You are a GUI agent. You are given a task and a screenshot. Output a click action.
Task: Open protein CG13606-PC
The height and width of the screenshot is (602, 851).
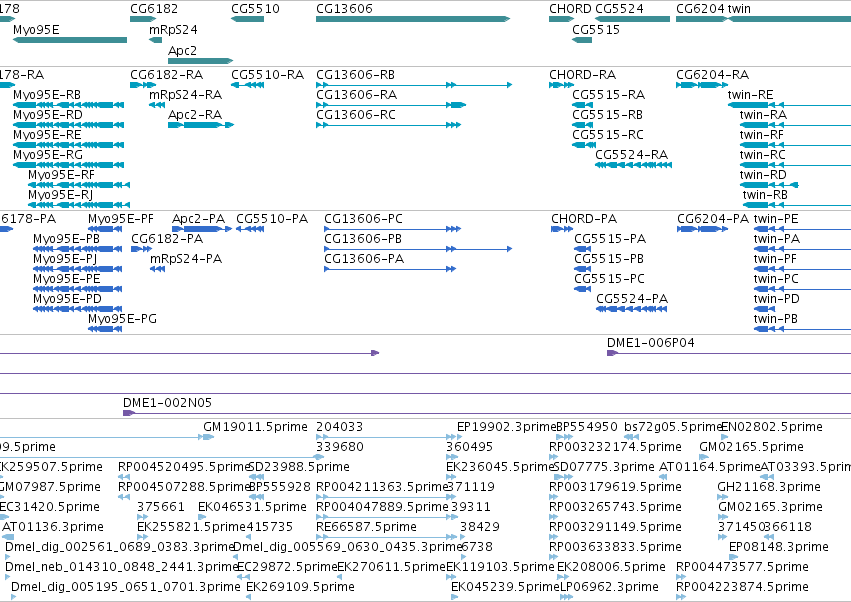363,219
